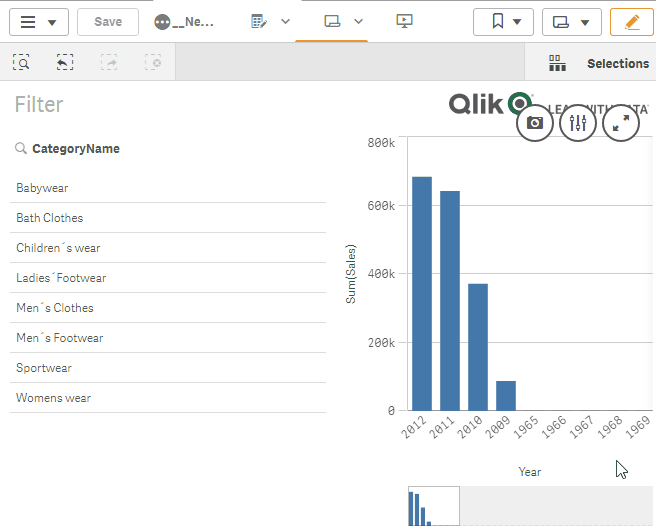Open the hamburger navigation menu

[39, 22]
